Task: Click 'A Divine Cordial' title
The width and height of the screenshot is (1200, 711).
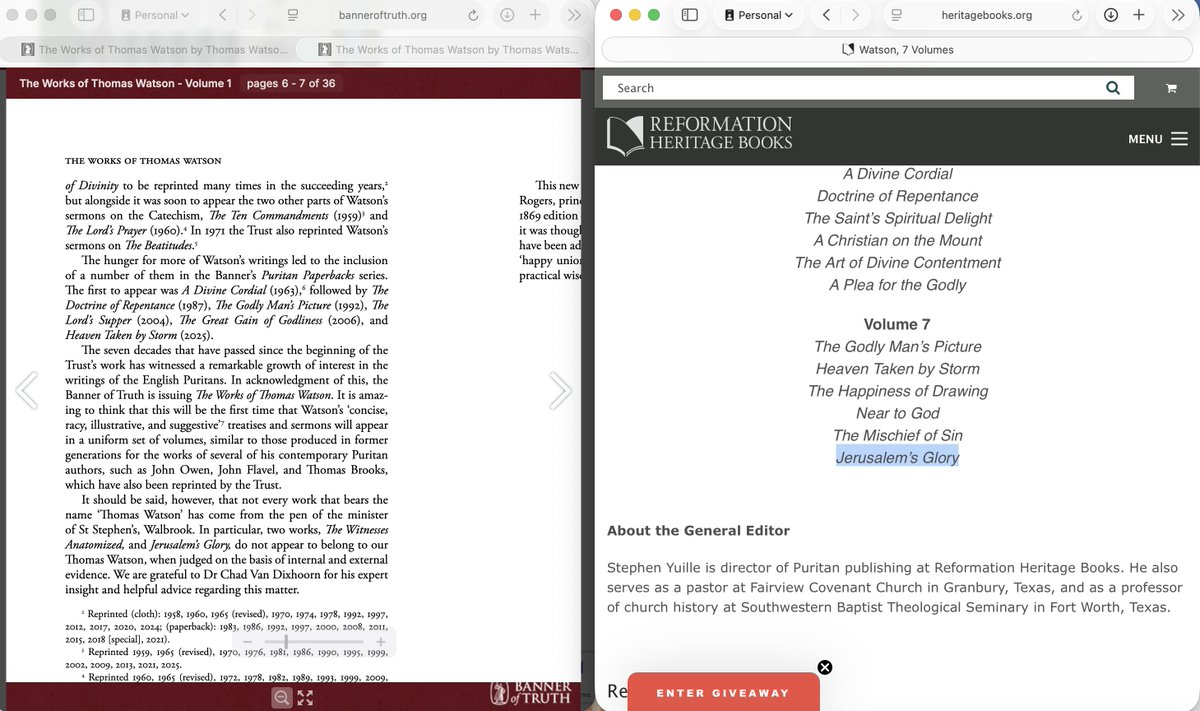Action: [x=897, y=174]
